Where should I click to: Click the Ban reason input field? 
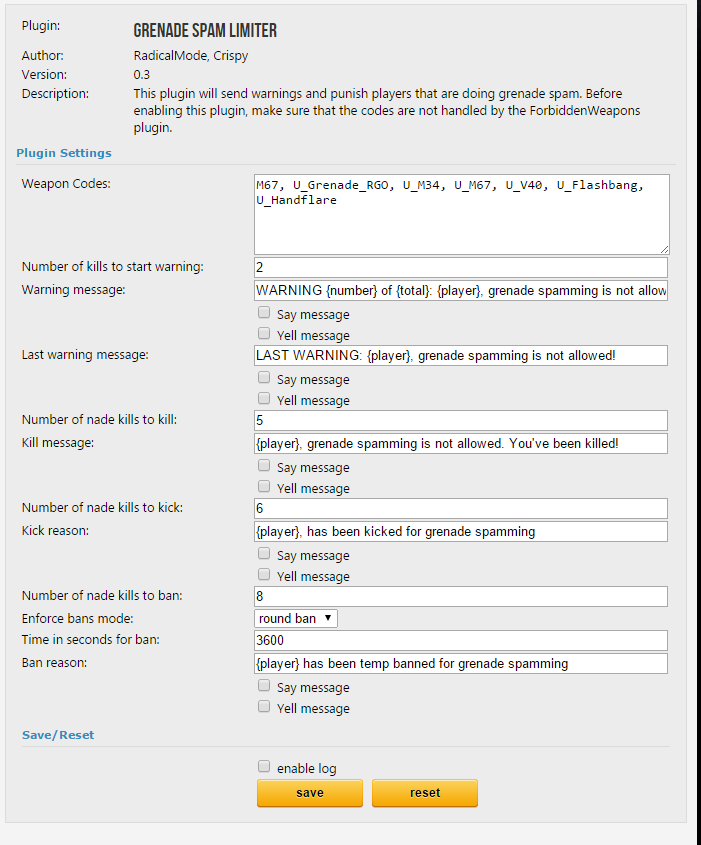461,663
